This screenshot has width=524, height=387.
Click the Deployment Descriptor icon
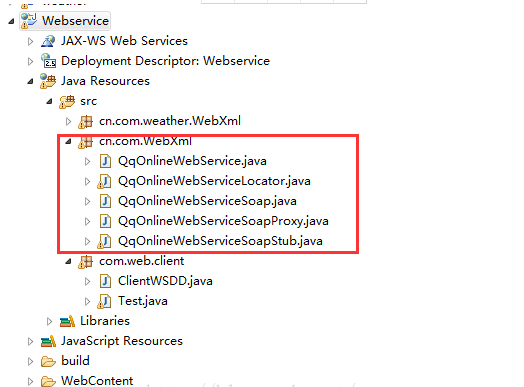pyautogui.click(x=48, y=61)
